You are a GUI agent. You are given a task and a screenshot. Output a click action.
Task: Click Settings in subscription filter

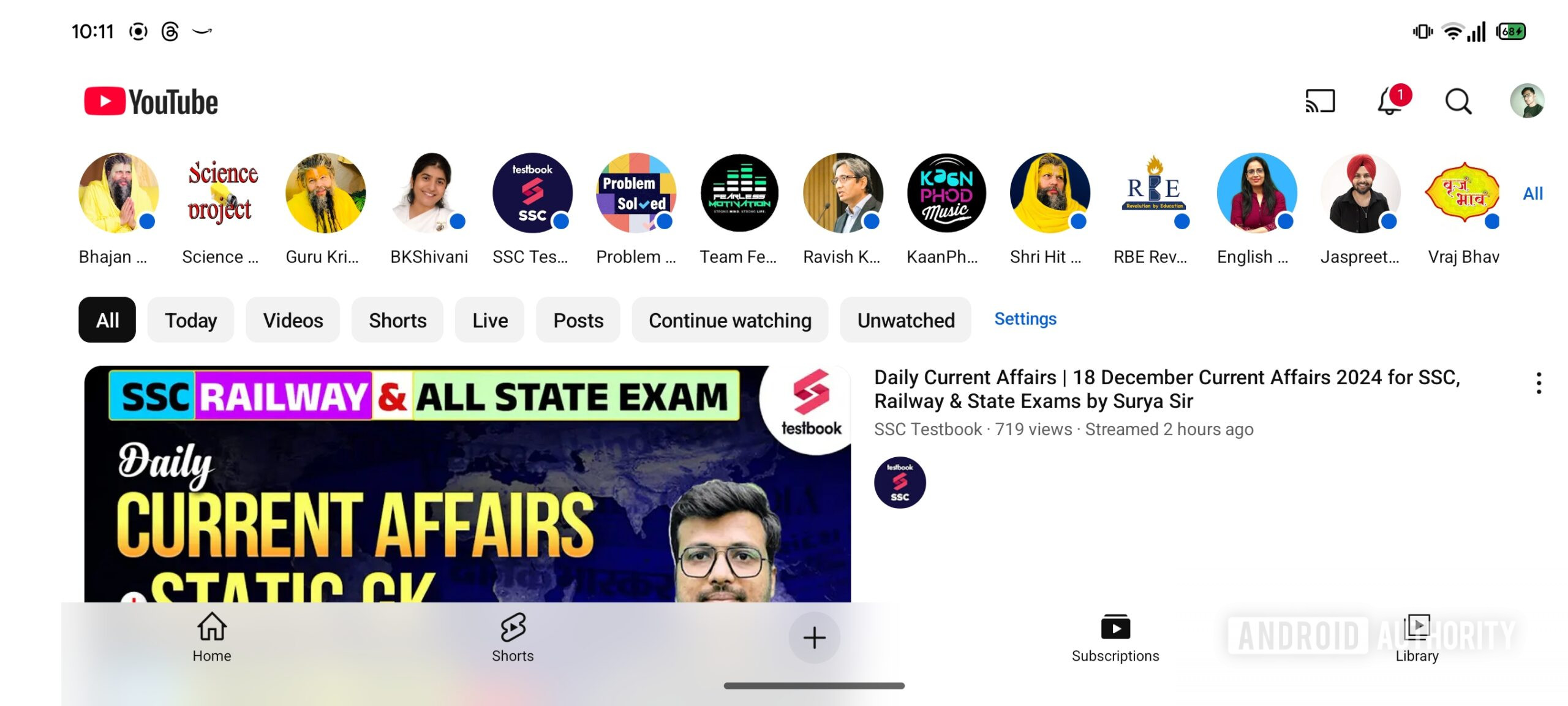(1025, 318)
